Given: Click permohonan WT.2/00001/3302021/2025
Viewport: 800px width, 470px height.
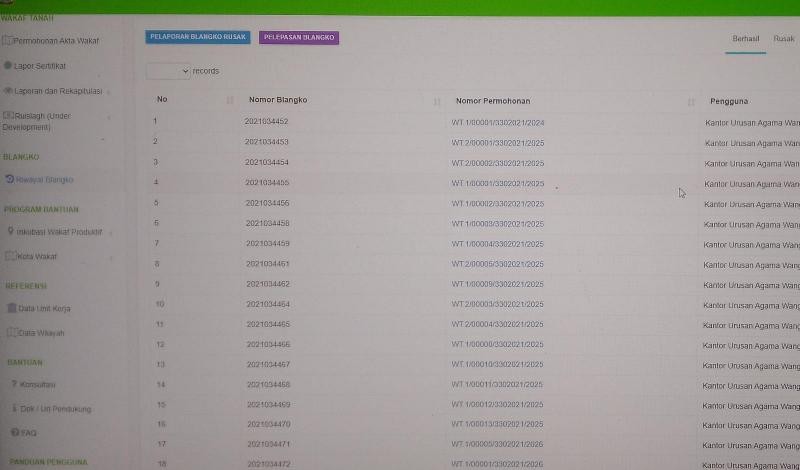Looking at the screenshot, I should pyautogui.click(x=498, y=143).
